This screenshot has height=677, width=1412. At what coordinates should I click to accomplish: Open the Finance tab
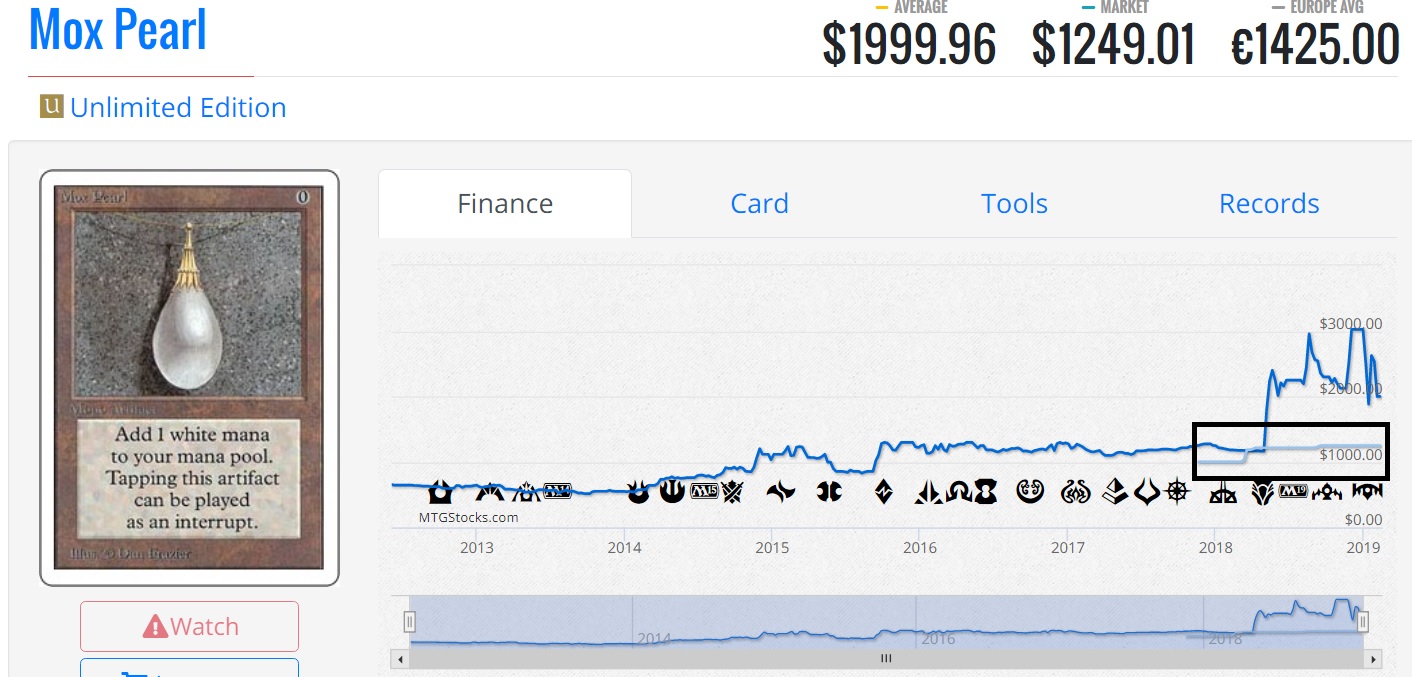pyautogui.click(x=505, y=204)
